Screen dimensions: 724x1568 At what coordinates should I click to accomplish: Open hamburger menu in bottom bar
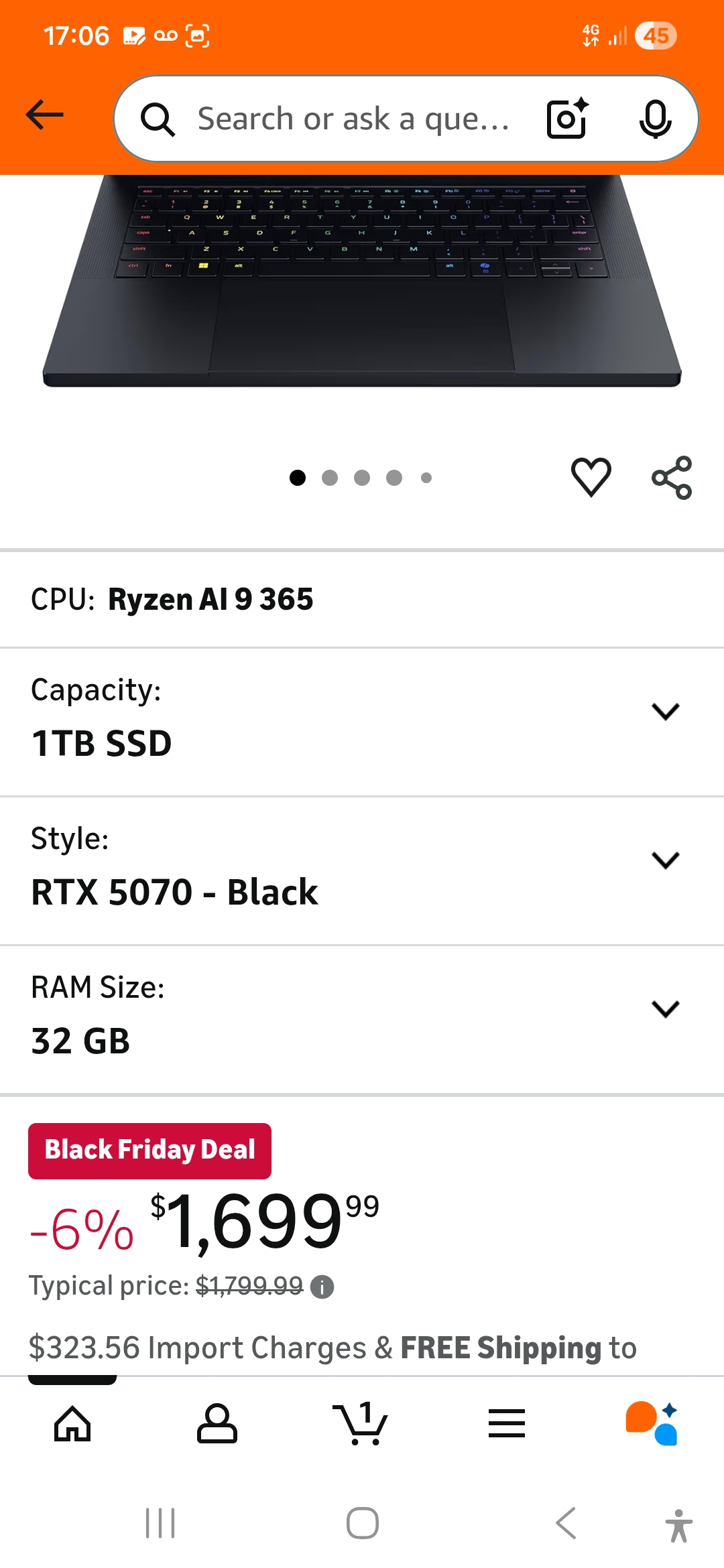click(x=506, y=1423)
